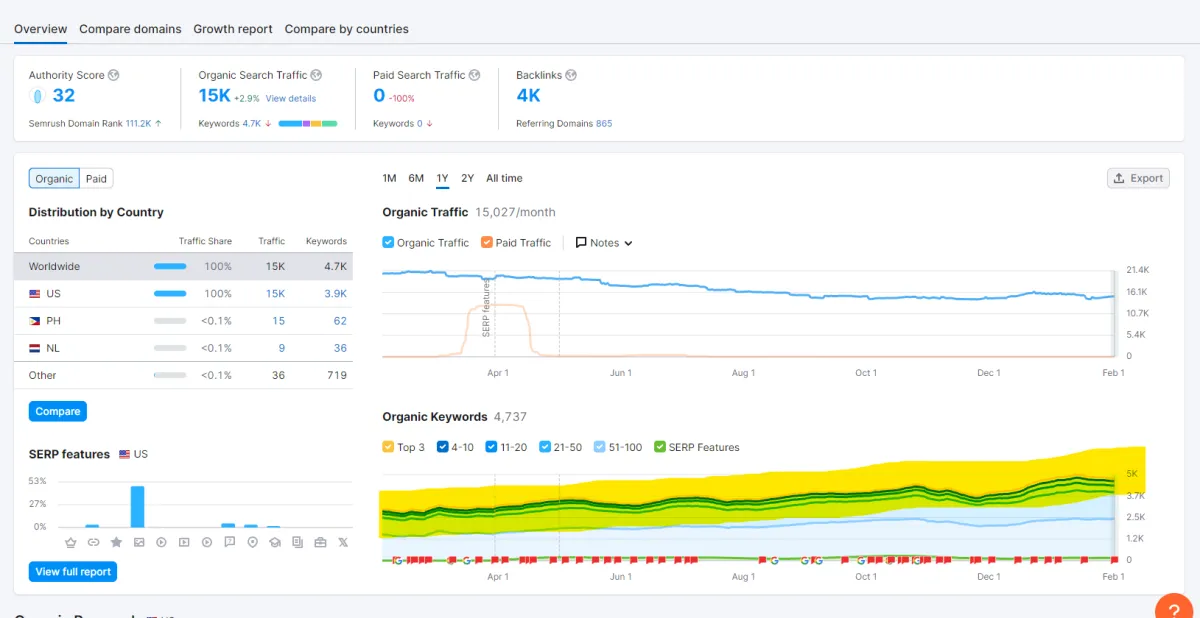Open the View details link
Viewport: 1200px width, 618px height.
291,98
